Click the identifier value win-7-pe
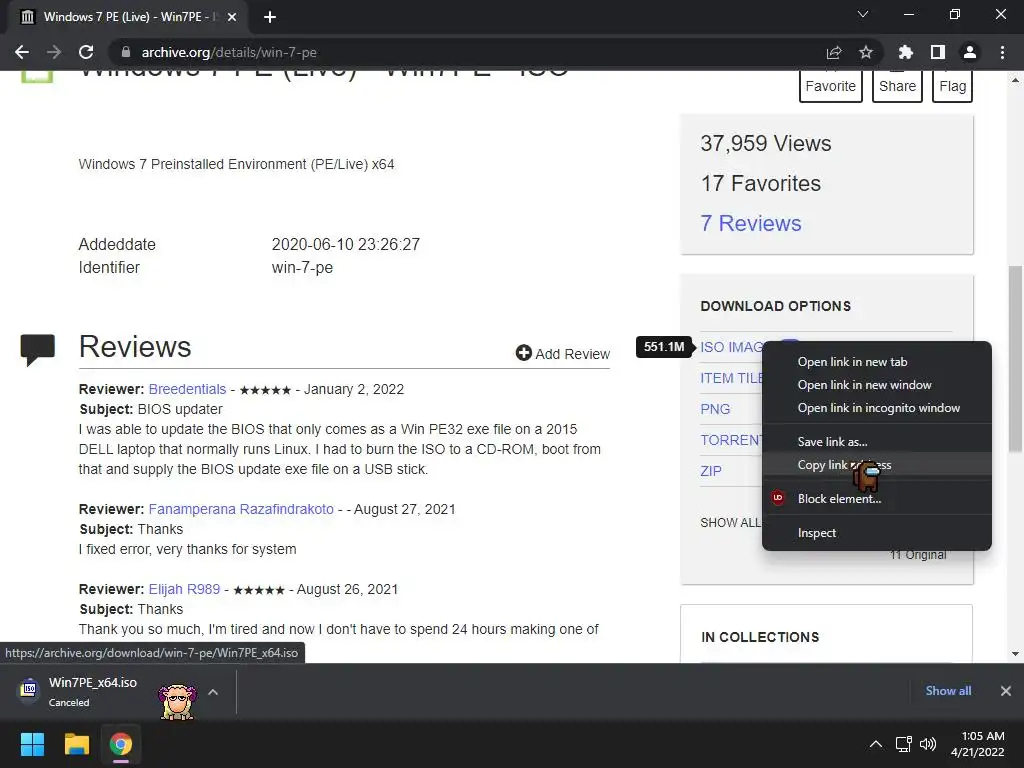 (x=302, y=268)
